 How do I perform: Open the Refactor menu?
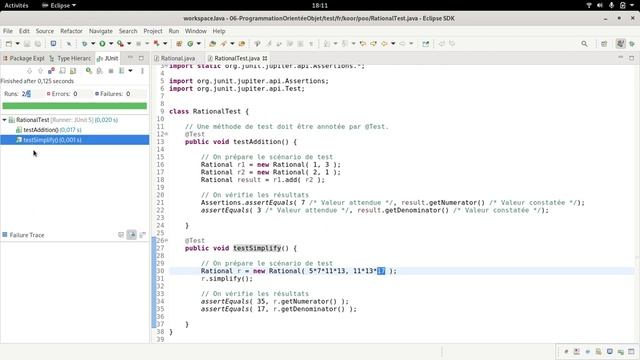(x=71, y=31)
